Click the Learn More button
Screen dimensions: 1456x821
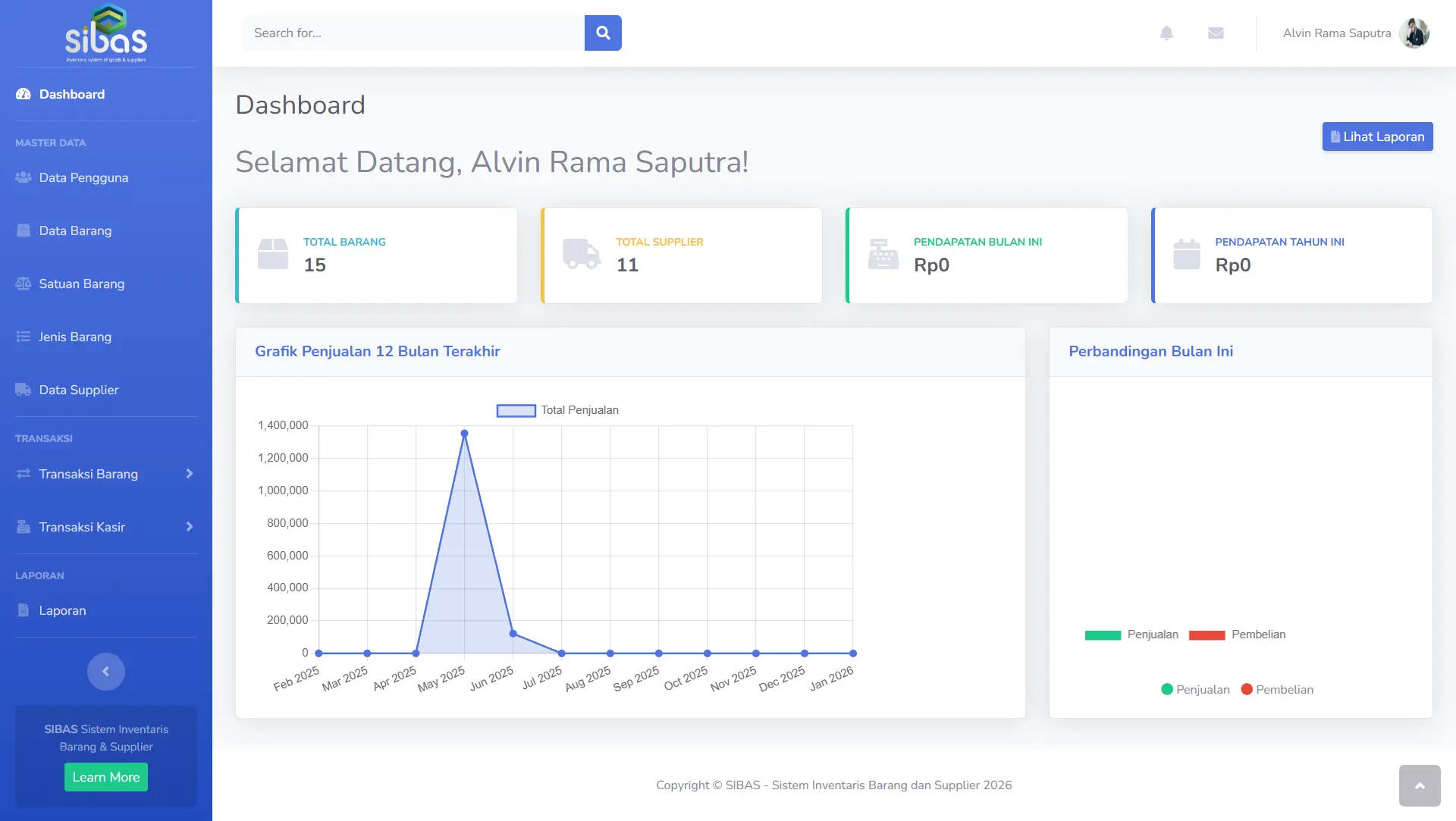(x=106, y=777)
